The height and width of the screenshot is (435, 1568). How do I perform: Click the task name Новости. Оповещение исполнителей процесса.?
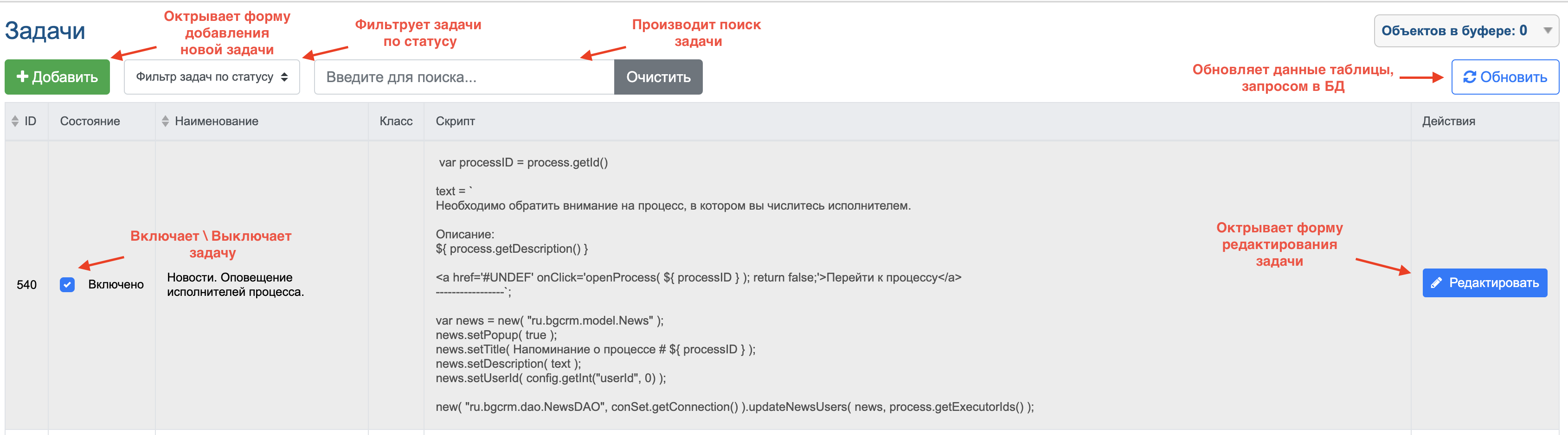[236, 284]
